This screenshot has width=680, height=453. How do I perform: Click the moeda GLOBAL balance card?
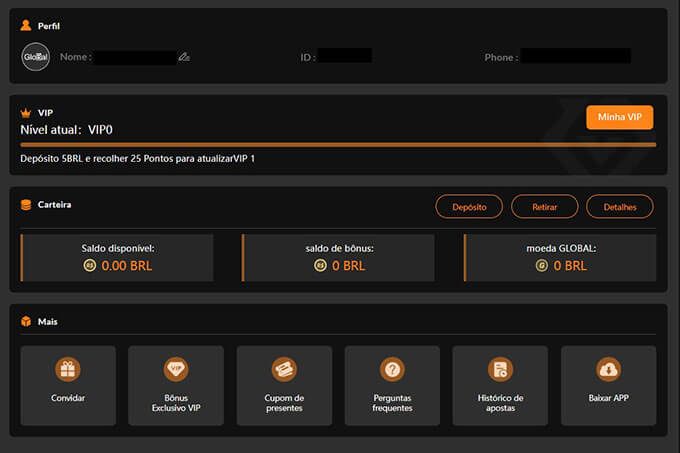pyautogui.click(x=560, y=257)
